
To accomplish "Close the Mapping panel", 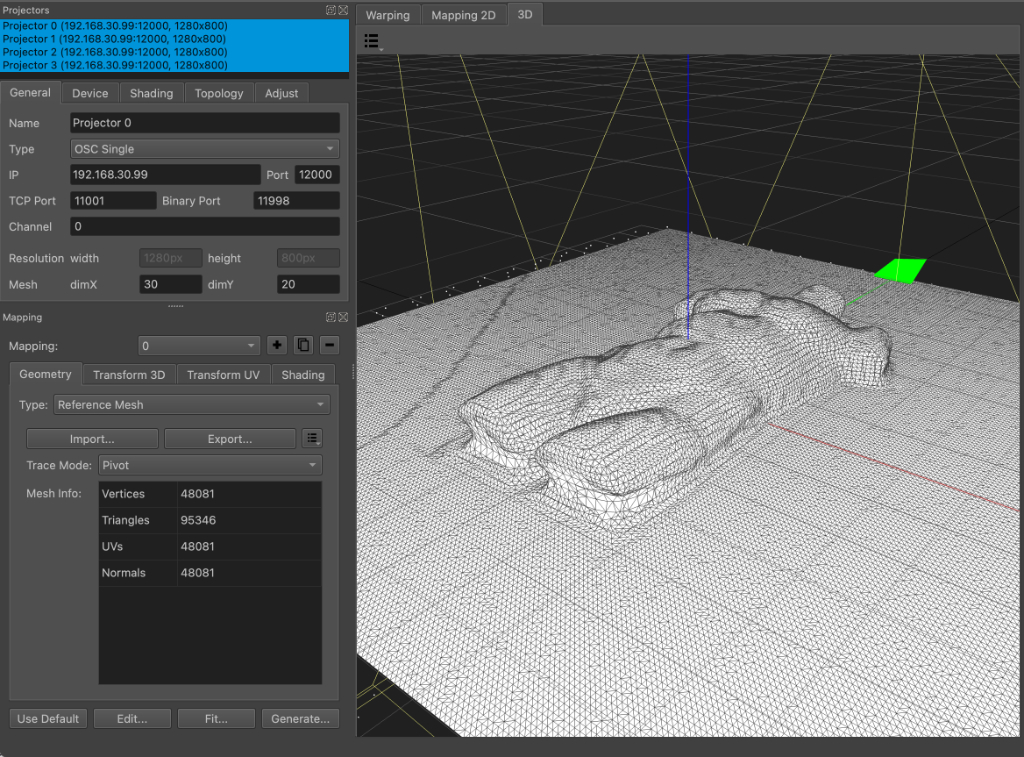I will coord(343,317).
